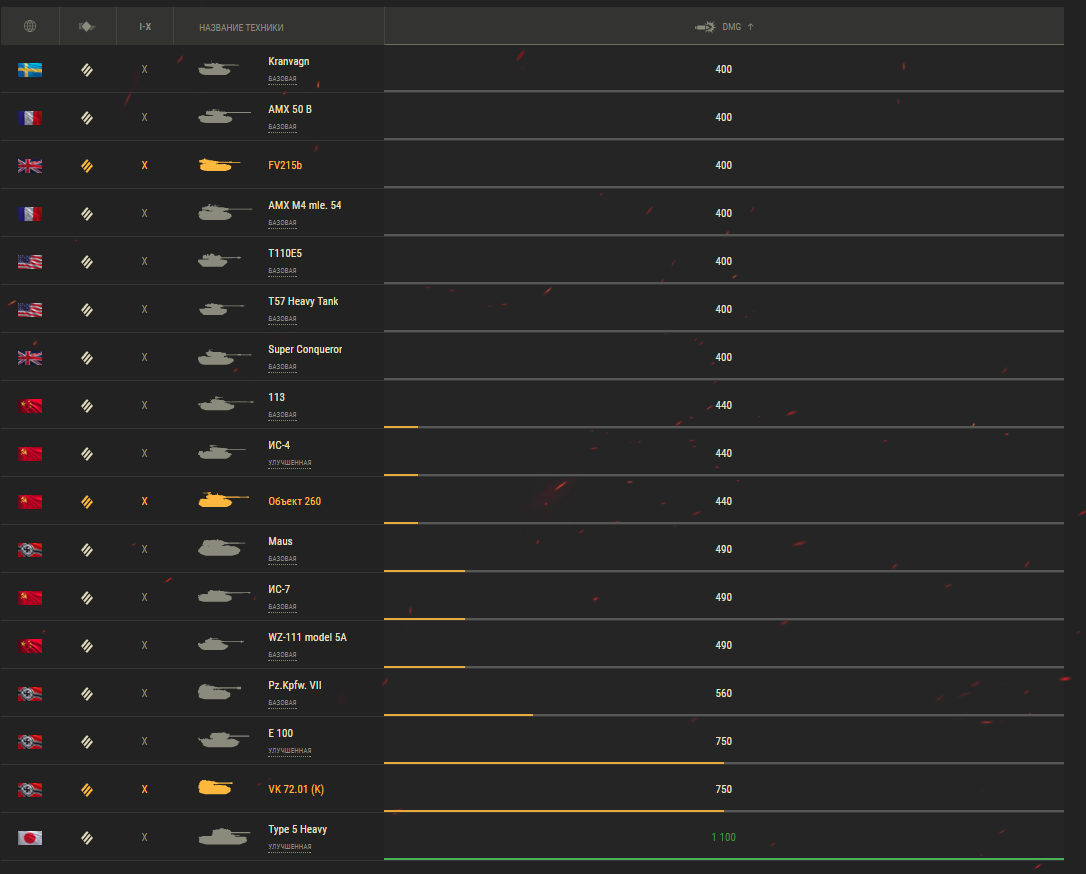This screenshot has height=874, width=1086.
Task: Open БАЗОВАЯ configuration dropdown under AMX 50 B
Action: click(x=283, y=127)
